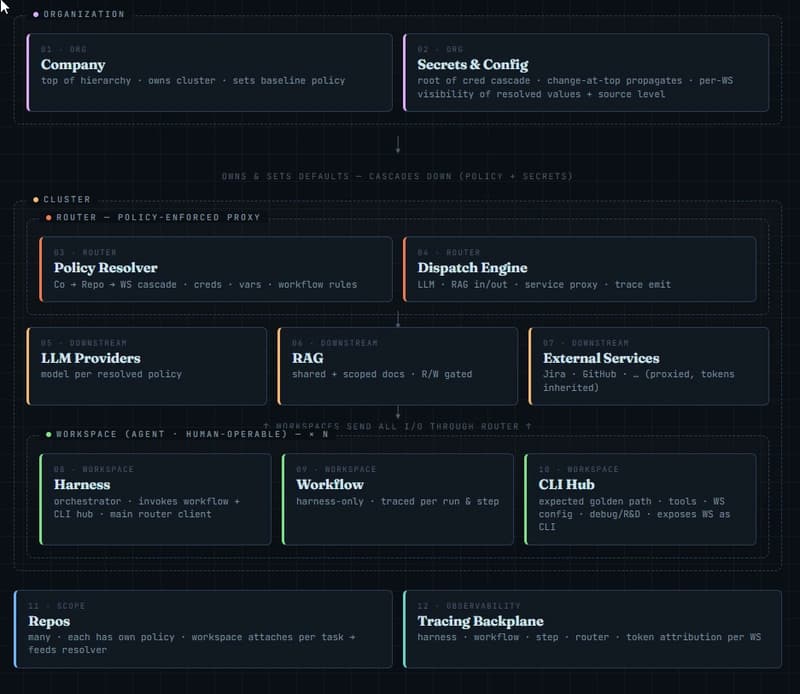This screenshot has width=800, height=694.
Task: Open the Repos scope card
Action: pos(203,628)
